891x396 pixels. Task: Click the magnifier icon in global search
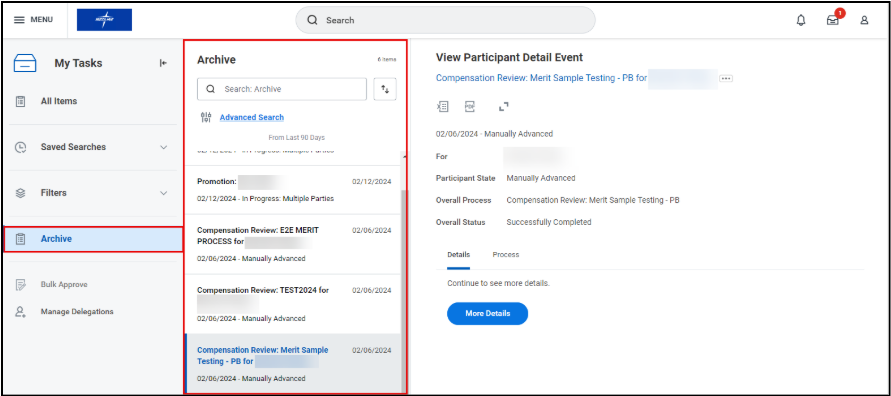click(x=312, y=20)
